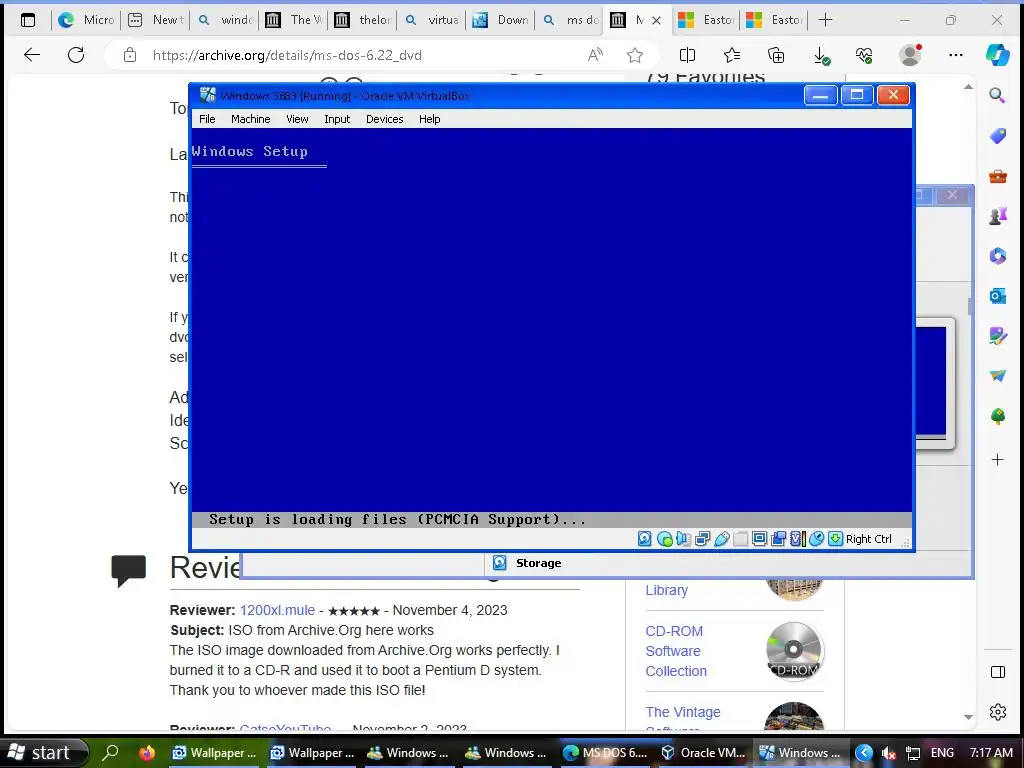Open the tree icon in Edge sidebar

pos(997,416)
